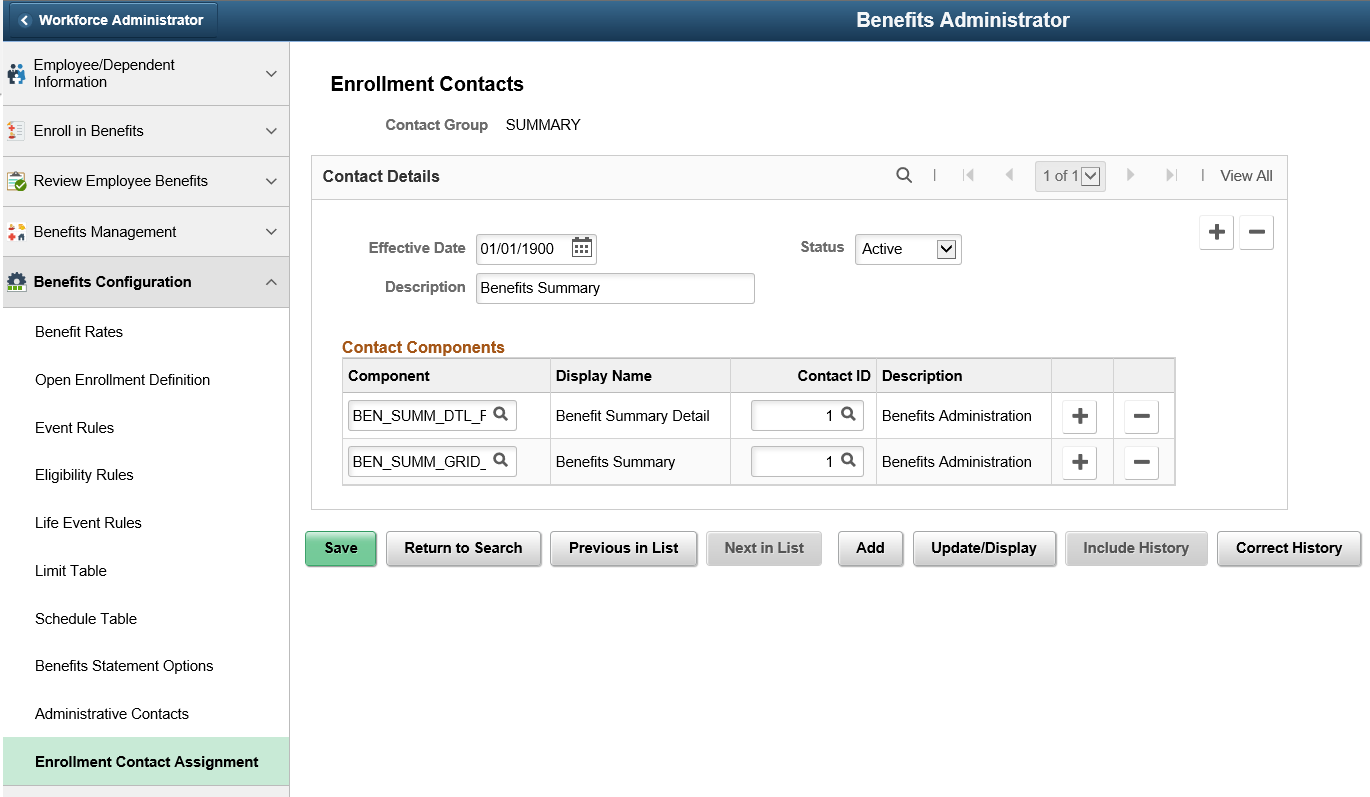The image size is (1370, 797).
Task: Expand Employee/Dependent Information section
Action: [271, 73]
